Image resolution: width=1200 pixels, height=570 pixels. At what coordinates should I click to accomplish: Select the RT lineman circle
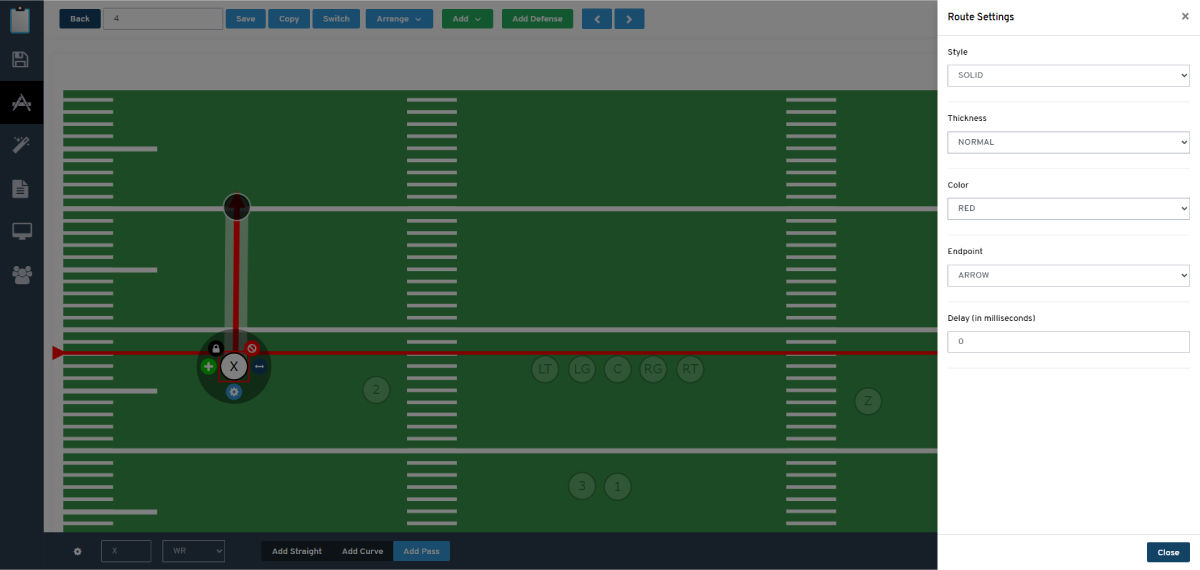(x=690, y=369)
